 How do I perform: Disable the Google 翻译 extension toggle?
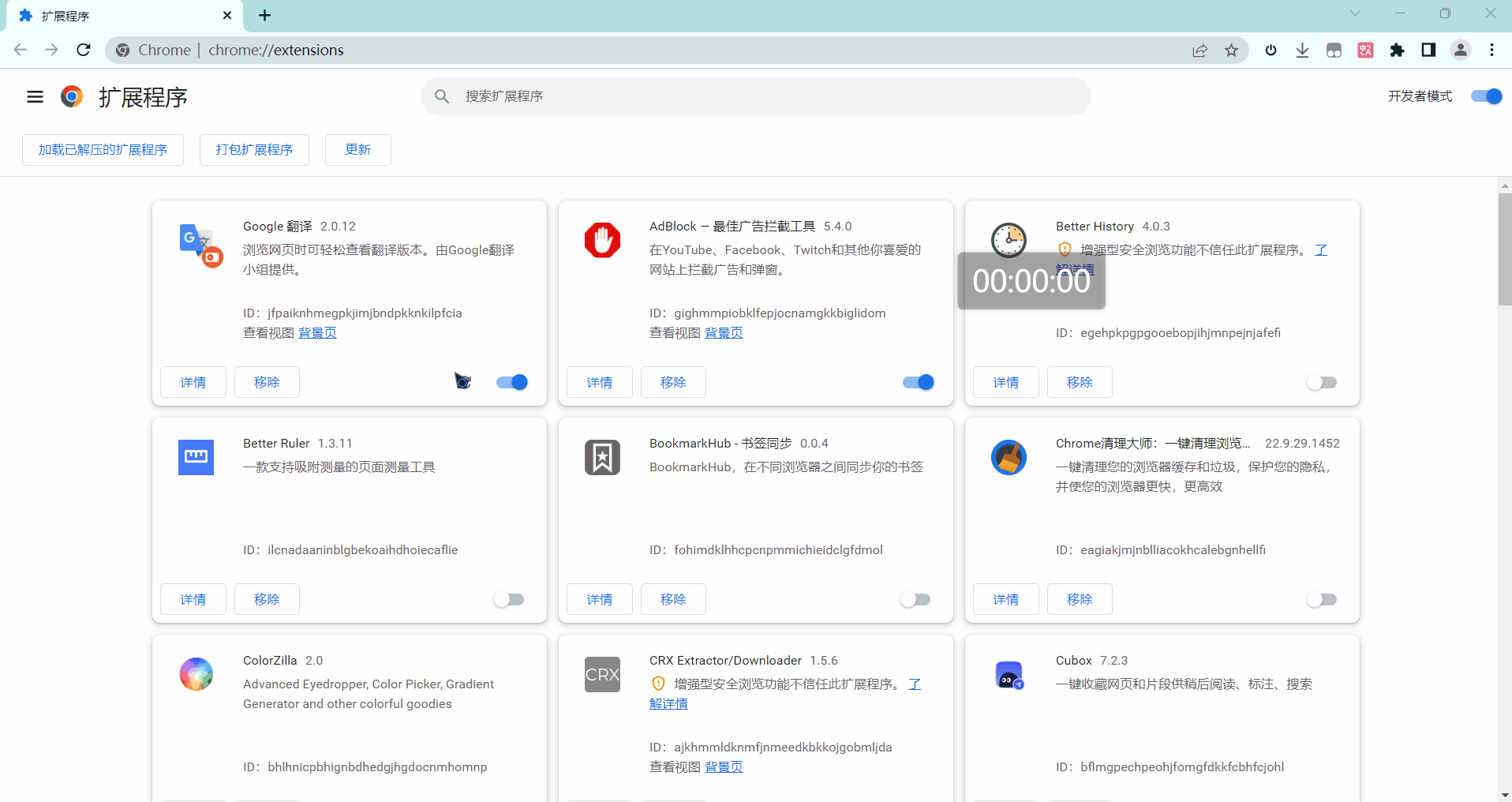point(511,382)
